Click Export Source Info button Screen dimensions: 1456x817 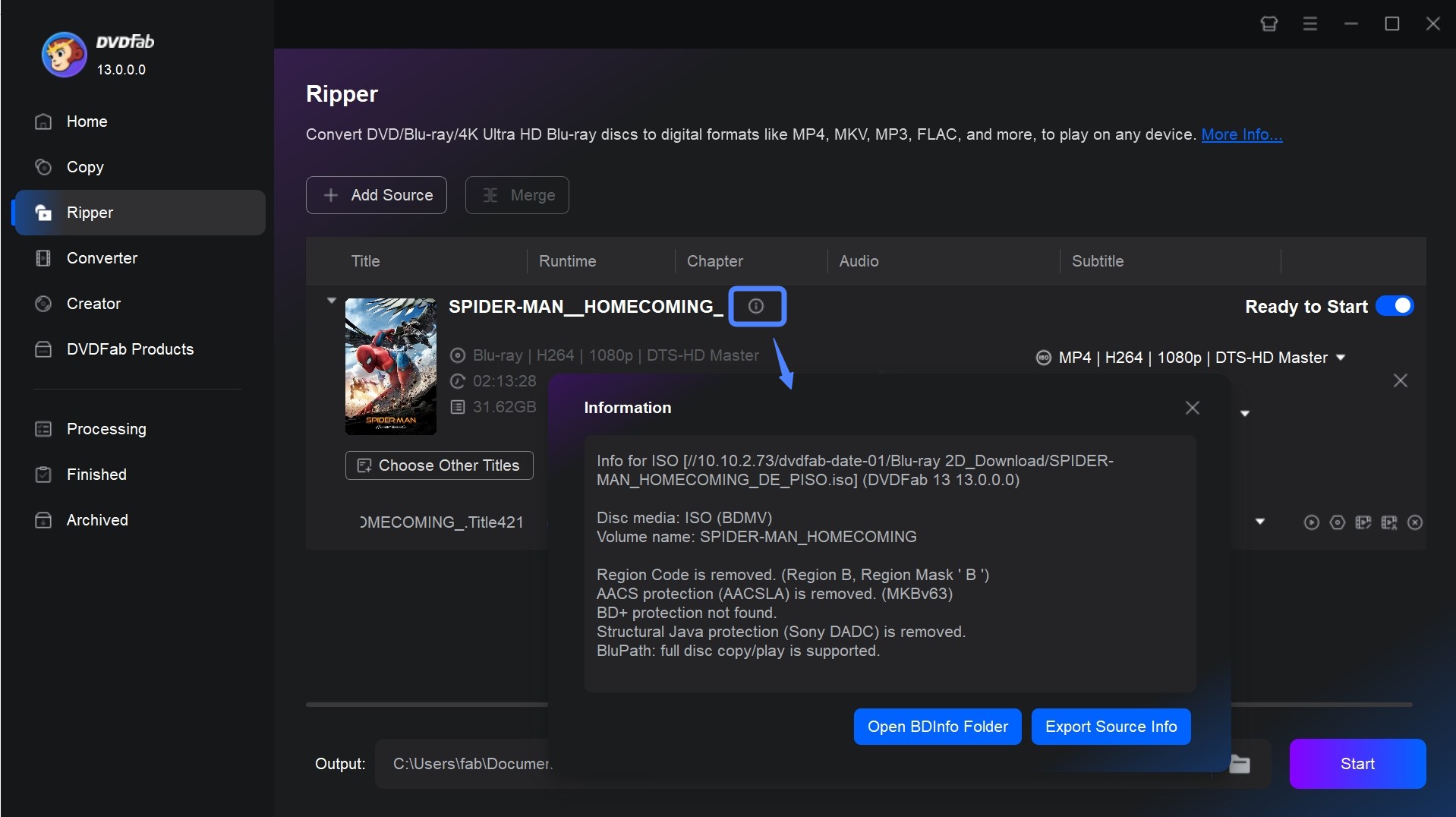pos(1110,727)
